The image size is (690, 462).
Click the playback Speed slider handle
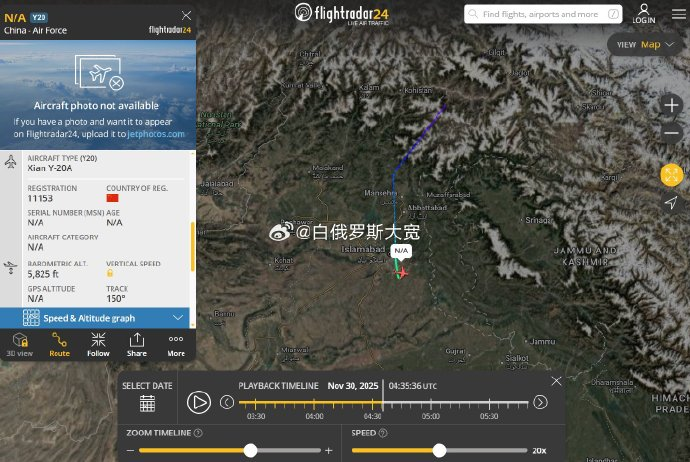click(x=439, y=450)
